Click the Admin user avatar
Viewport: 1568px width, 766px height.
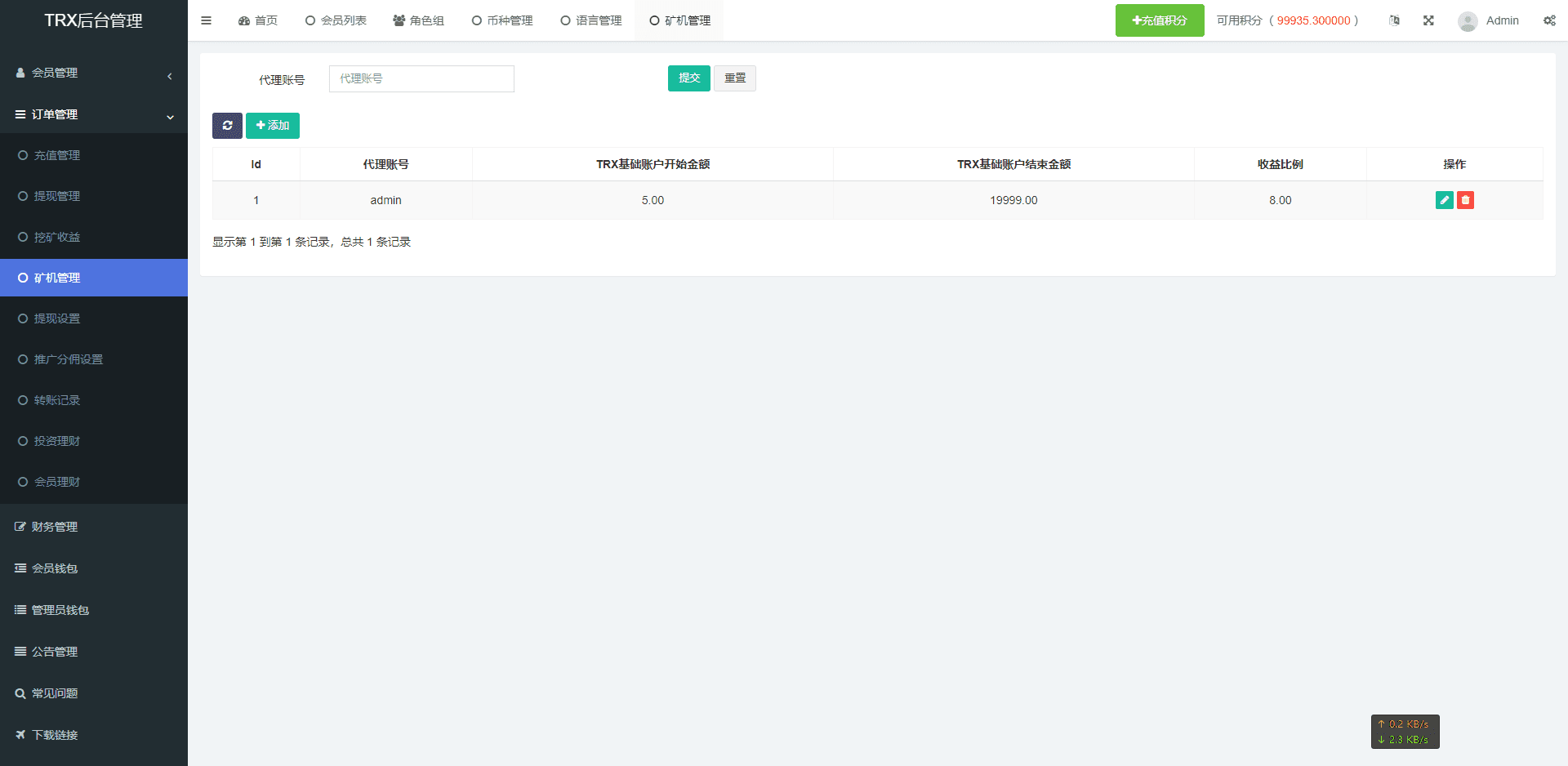click(1468, 21)
